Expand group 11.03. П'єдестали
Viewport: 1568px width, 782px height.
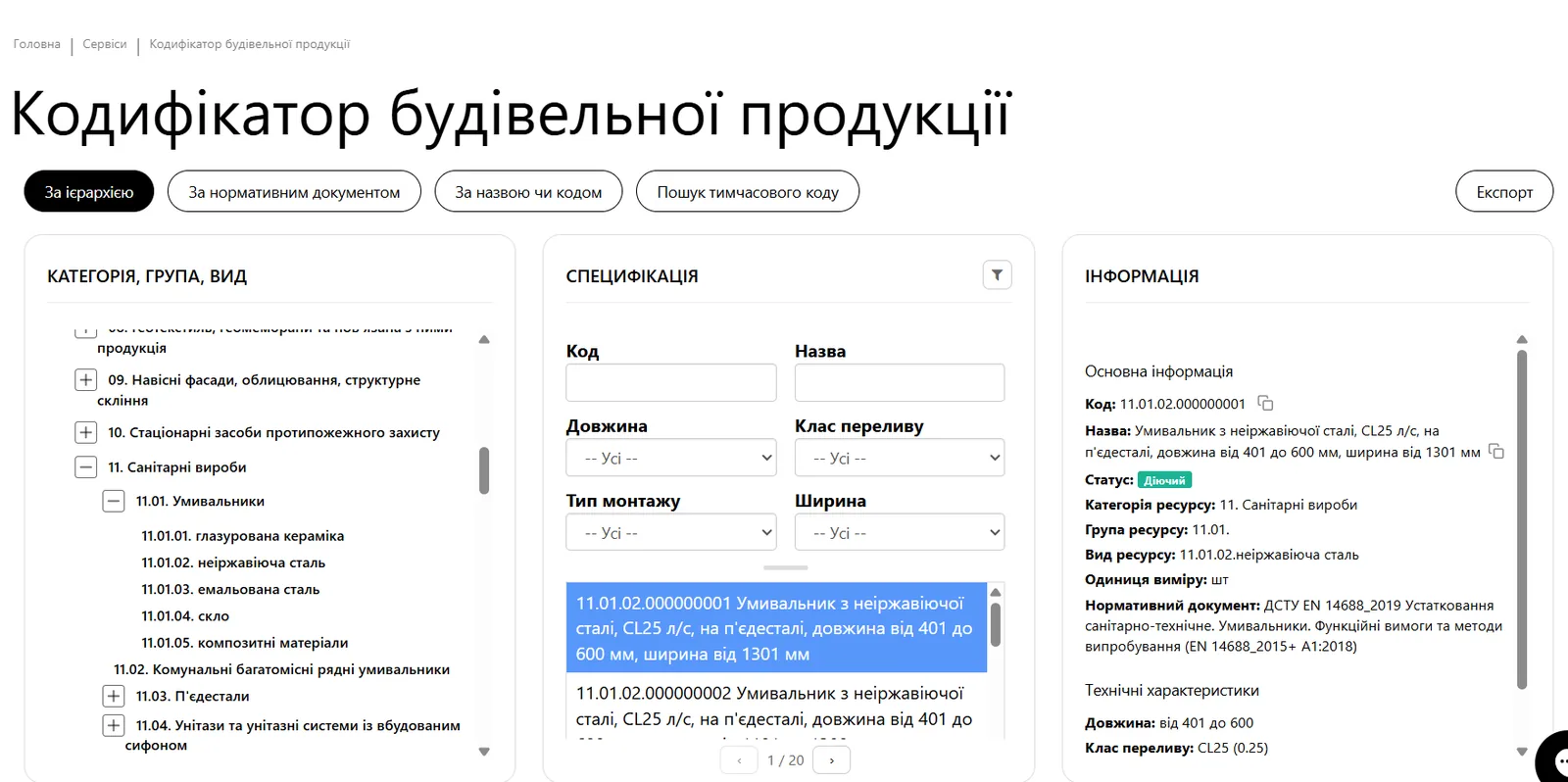tap(114, 696)
